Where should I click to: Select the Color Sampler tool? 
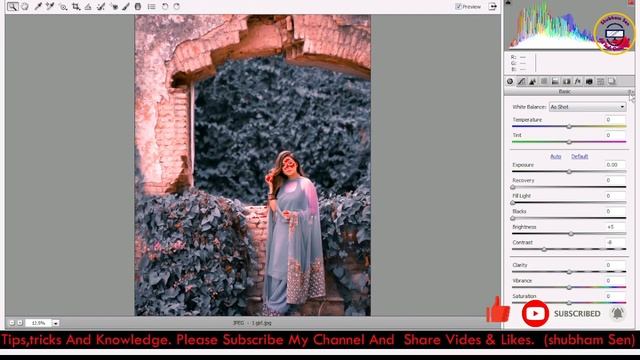coord(50,7)
